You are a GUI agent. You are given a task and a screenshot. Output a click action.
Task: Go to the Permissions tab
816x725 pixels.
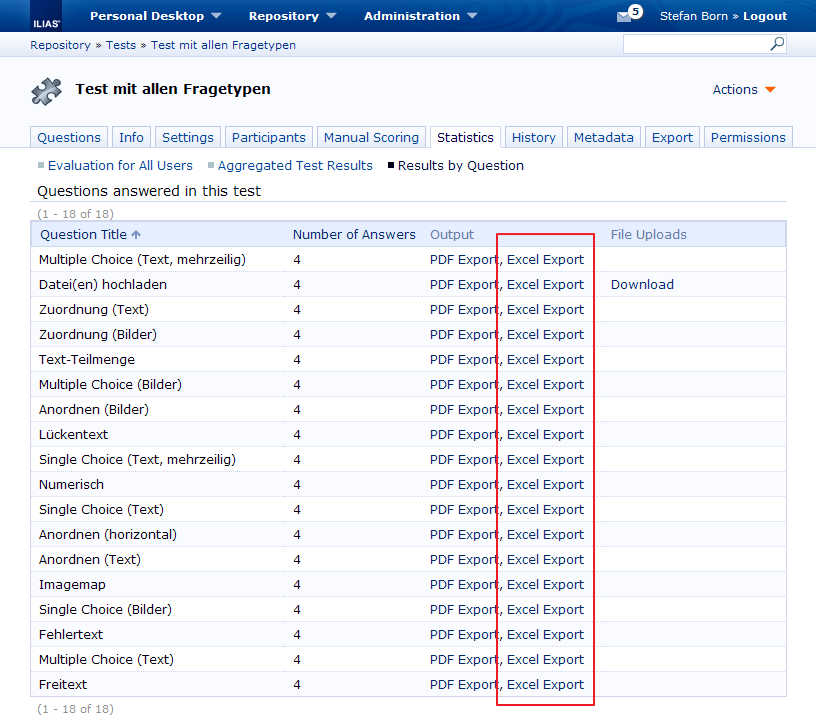coord(748,138)
